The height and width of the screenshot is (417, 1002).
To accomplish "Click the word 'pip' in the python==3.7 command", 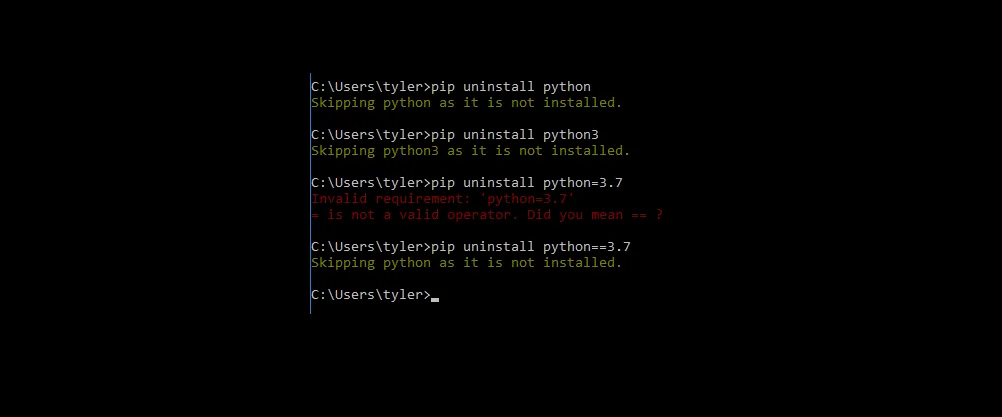I will click(x=443, y=247).
